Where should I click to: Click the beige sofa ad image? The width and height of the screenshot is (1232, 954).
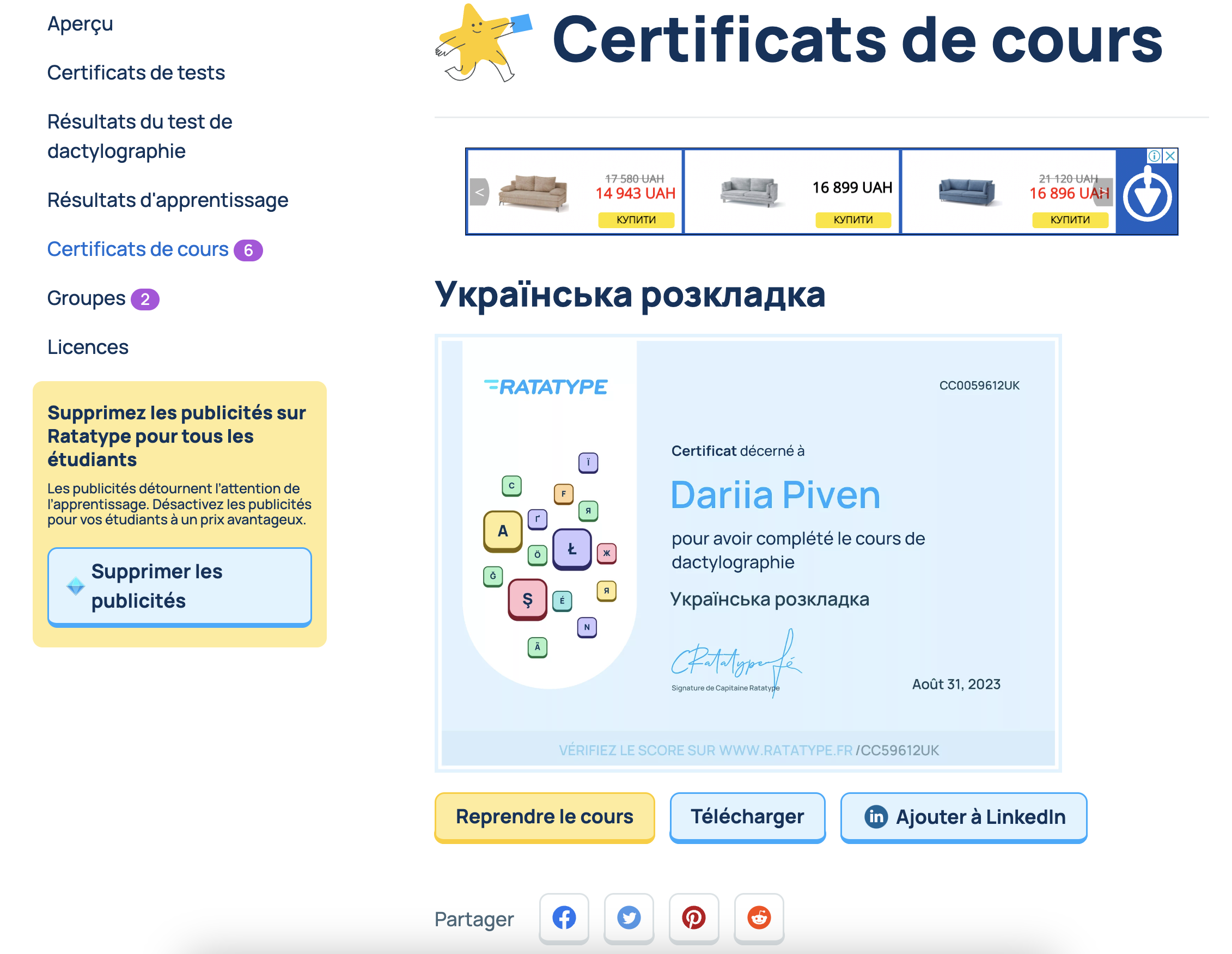coord(533,193)
